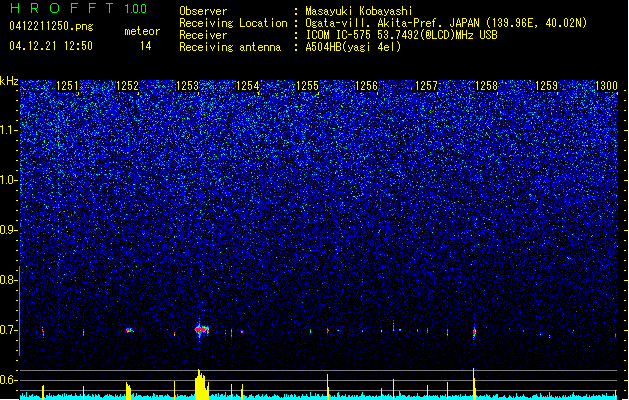Click the 1253 time marker
Image resolution: width=629 pixels, height=400 pixels.
[187, 86]
